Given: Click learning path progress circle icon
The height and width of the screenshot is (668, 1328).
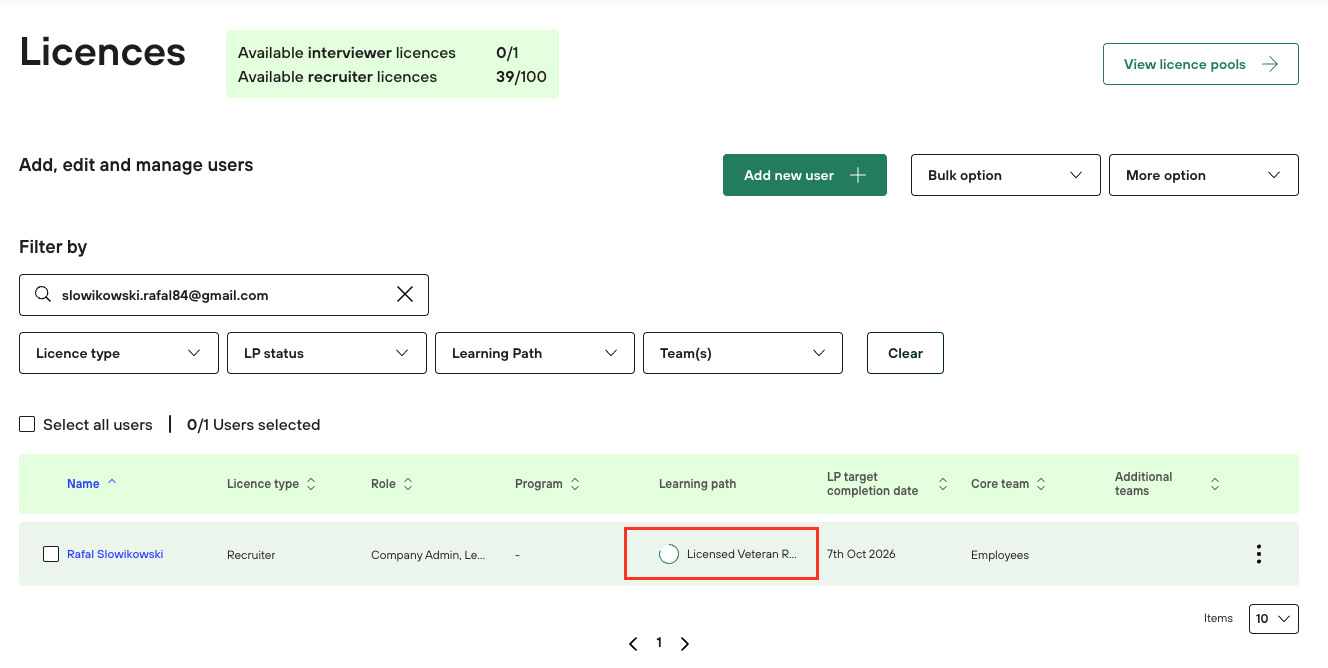Looking at the screenshot, I should (x=669, y=554).
